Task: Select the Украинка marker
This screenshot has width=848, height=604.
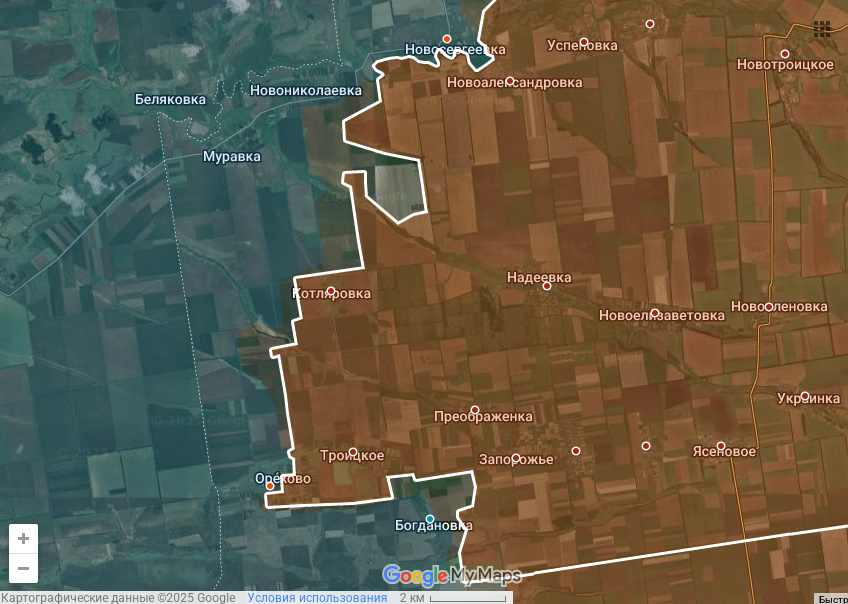Action: click(x=805, y=396)
